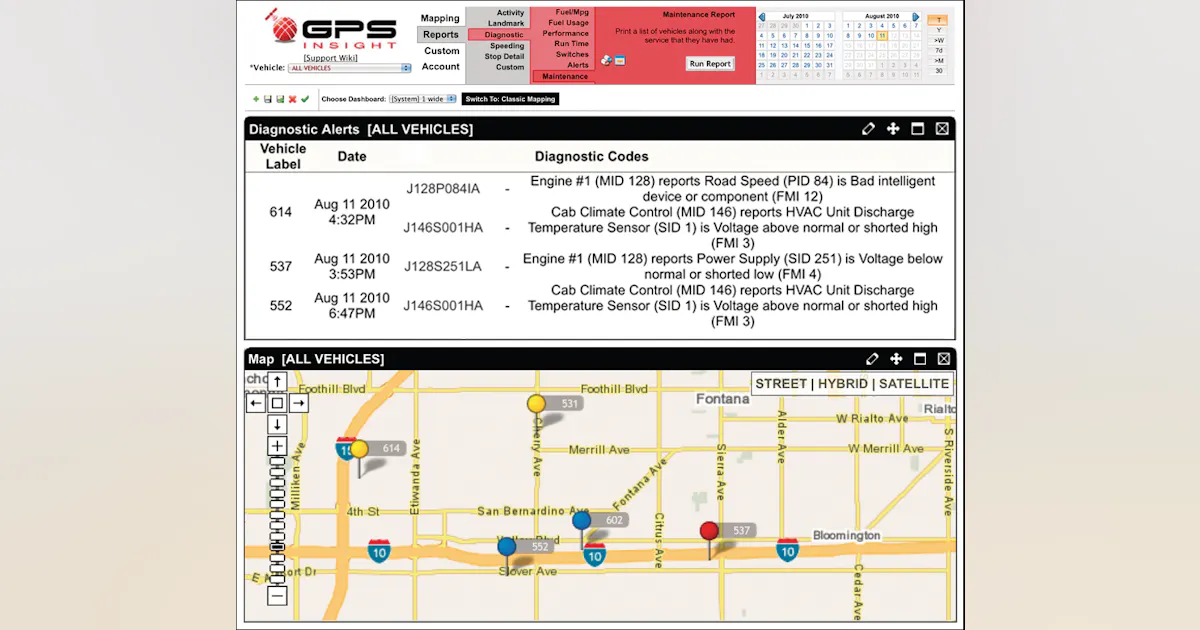This screenshot has width=1200, height=630.
Task: Choose the Alerts diagnostic report
Action: [x=578, y=65]
